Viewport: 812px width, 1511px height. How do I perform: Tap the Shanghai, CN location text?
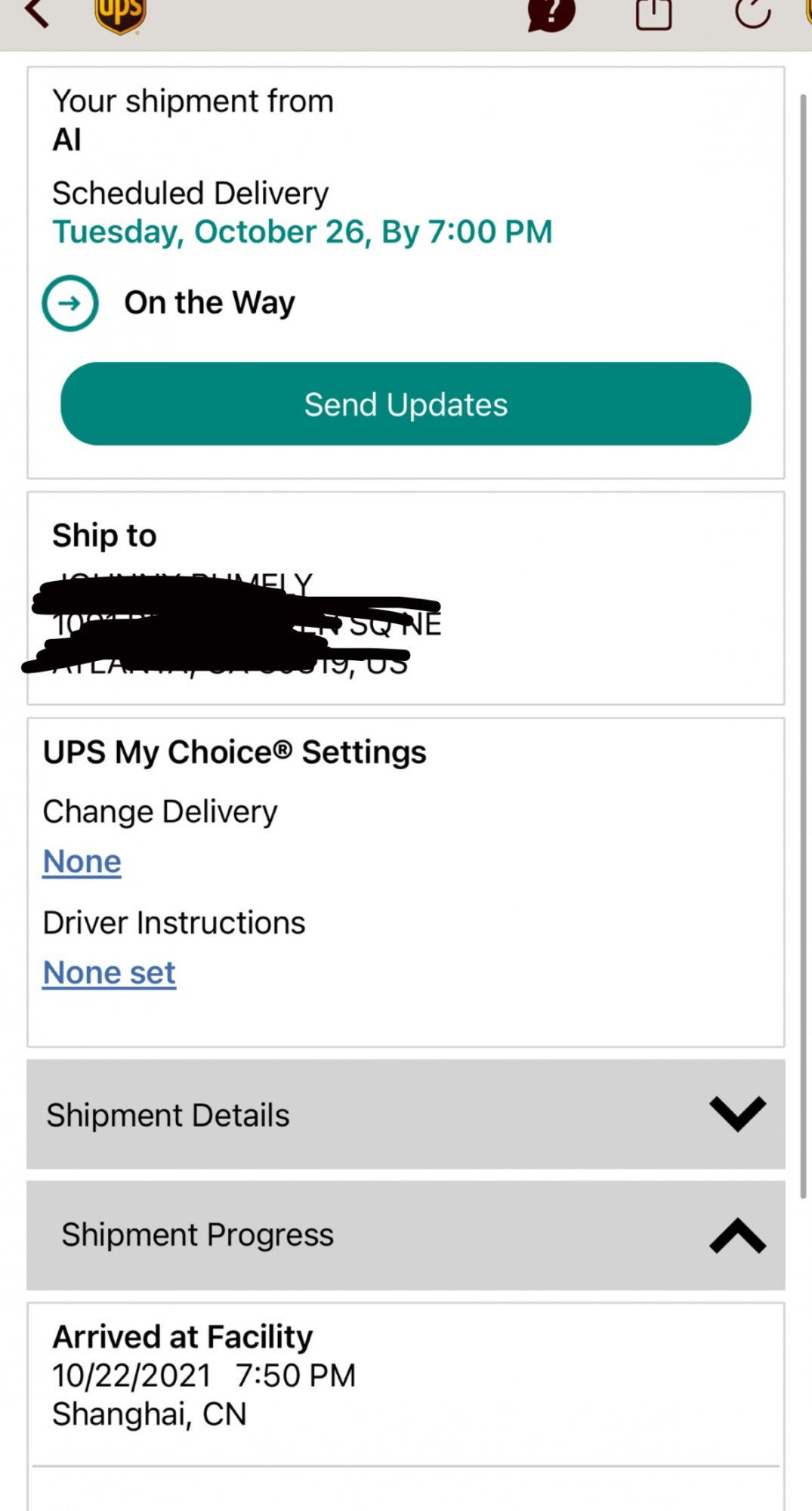150,1414
